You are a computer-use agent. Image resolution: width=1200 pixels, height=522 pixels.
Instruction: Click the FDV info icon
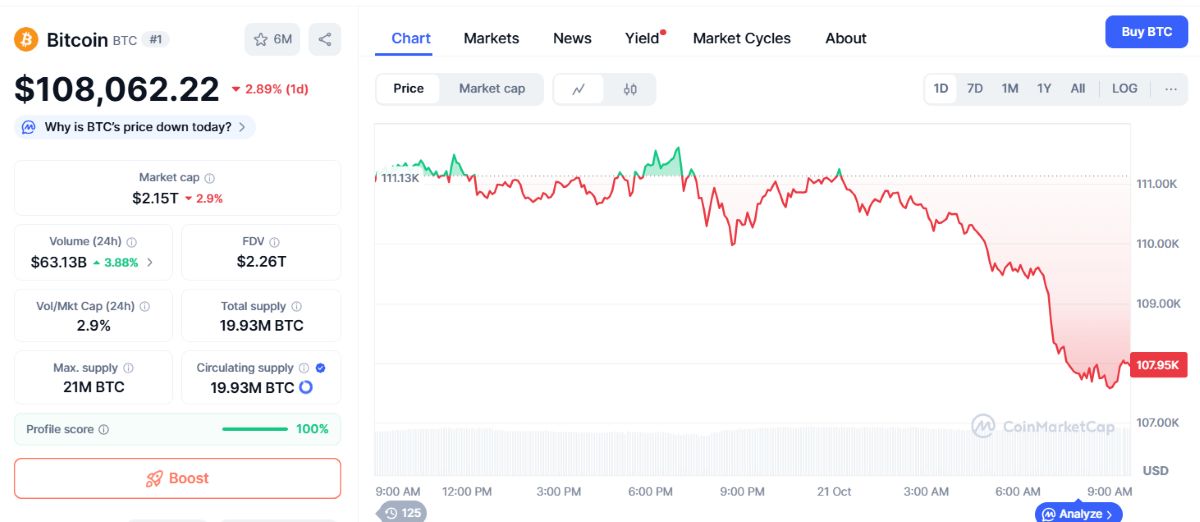(275, 242)
